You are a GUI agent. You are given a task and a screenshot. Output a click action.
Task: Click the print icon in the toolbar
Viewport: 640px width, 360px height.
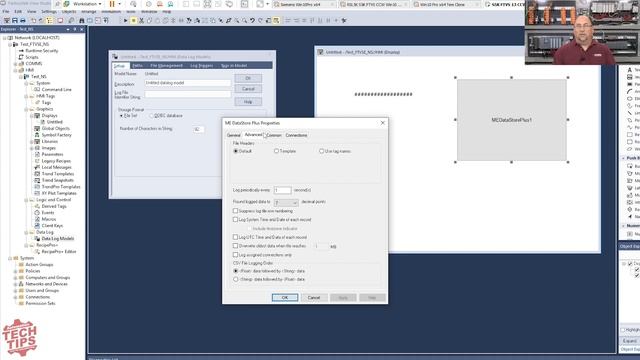22,20
